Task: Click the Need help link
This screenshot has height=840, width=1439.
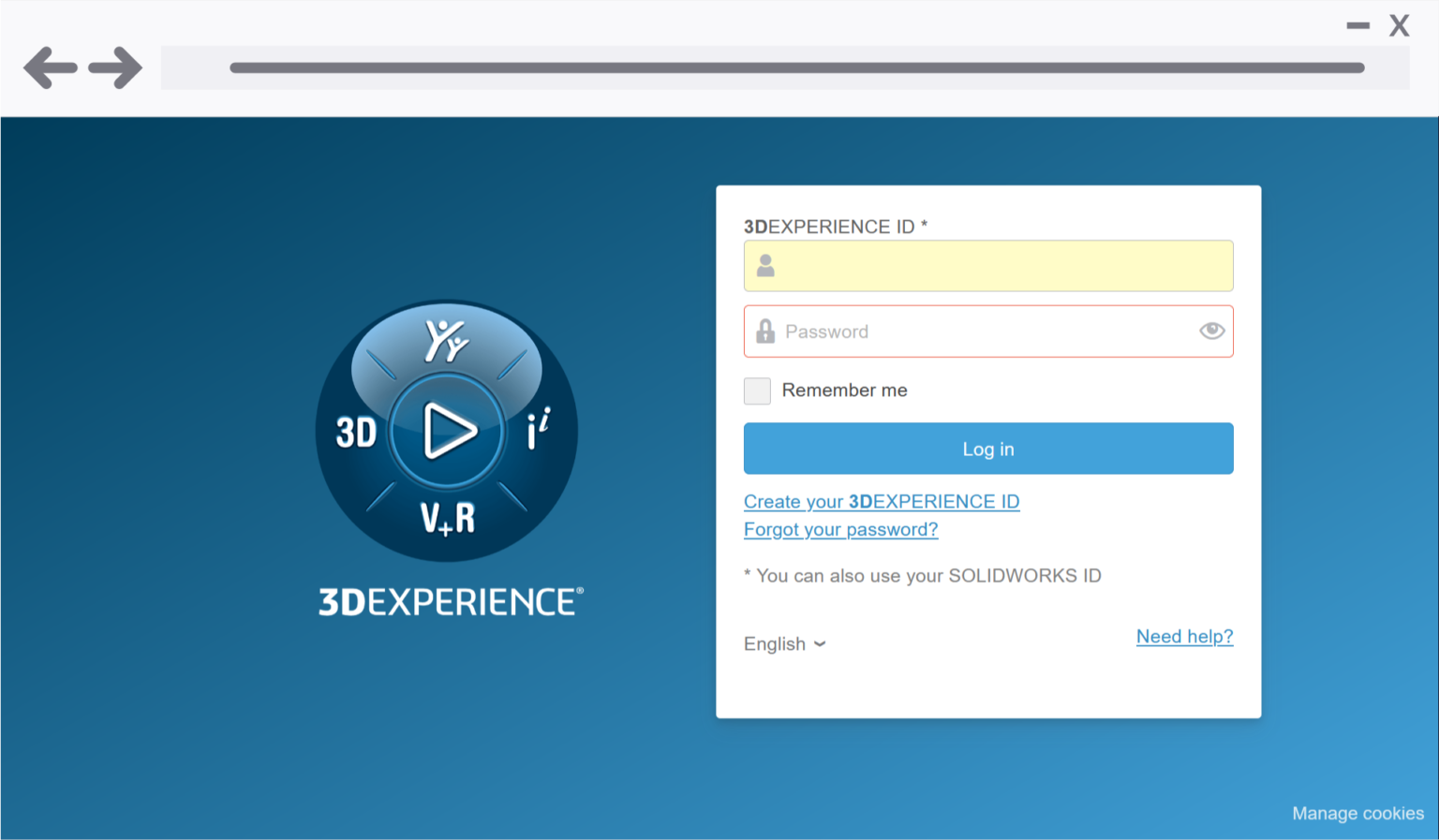Action: 1184,636
